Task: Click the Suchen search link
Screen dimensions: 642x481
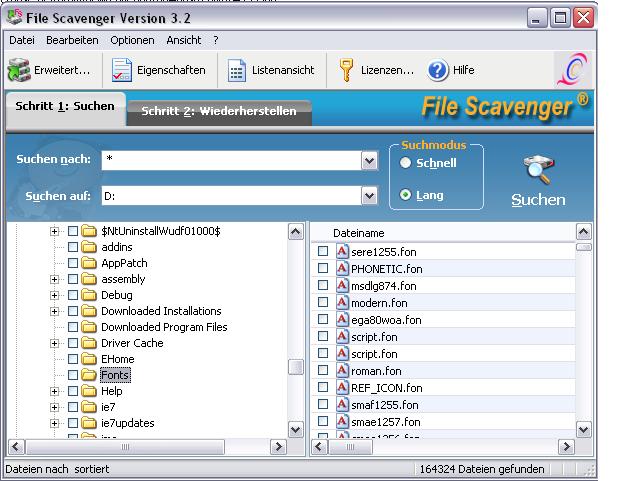Action: click(538, 200)
